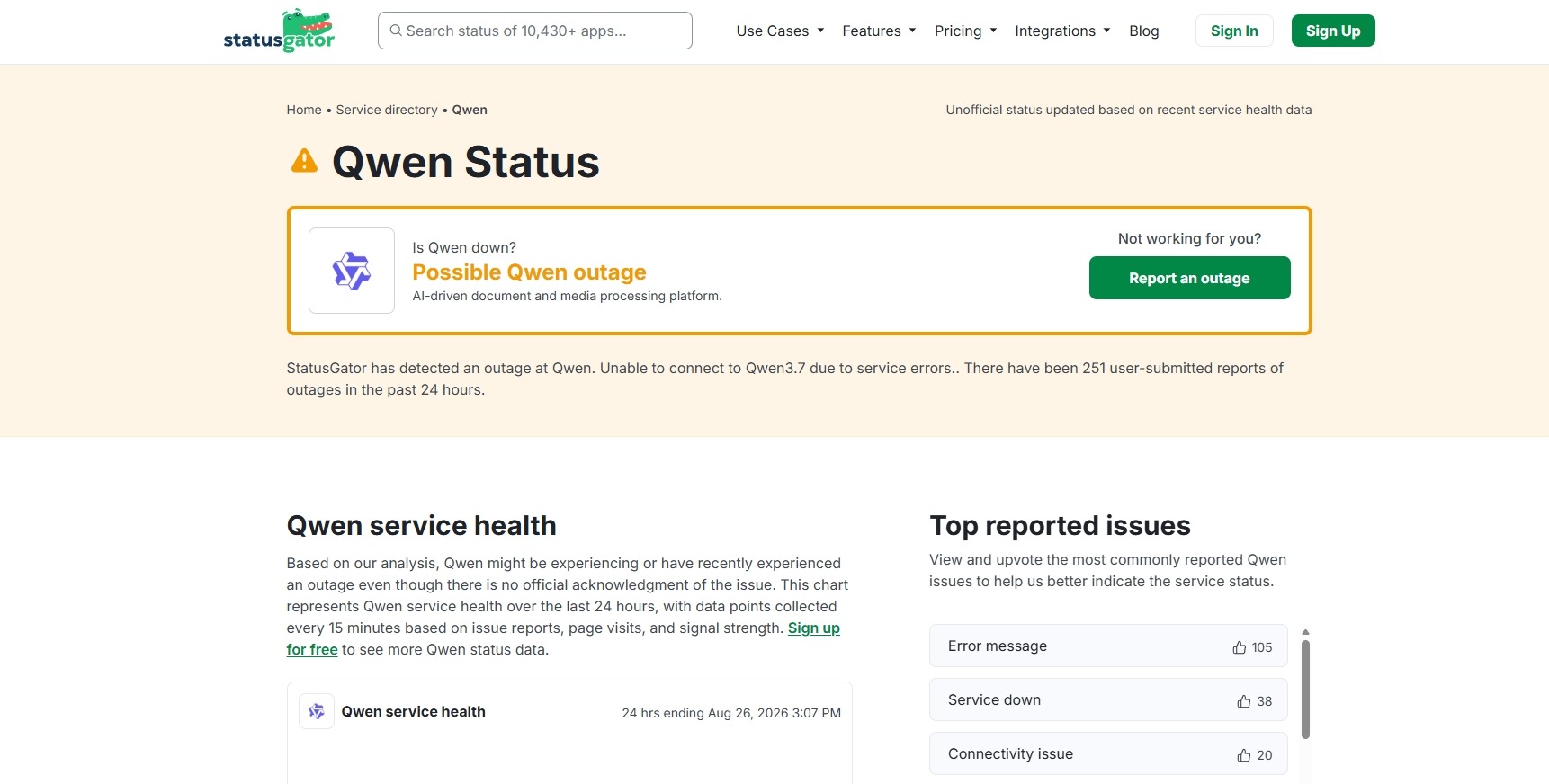Open the Pricing menu

point(965,31)
